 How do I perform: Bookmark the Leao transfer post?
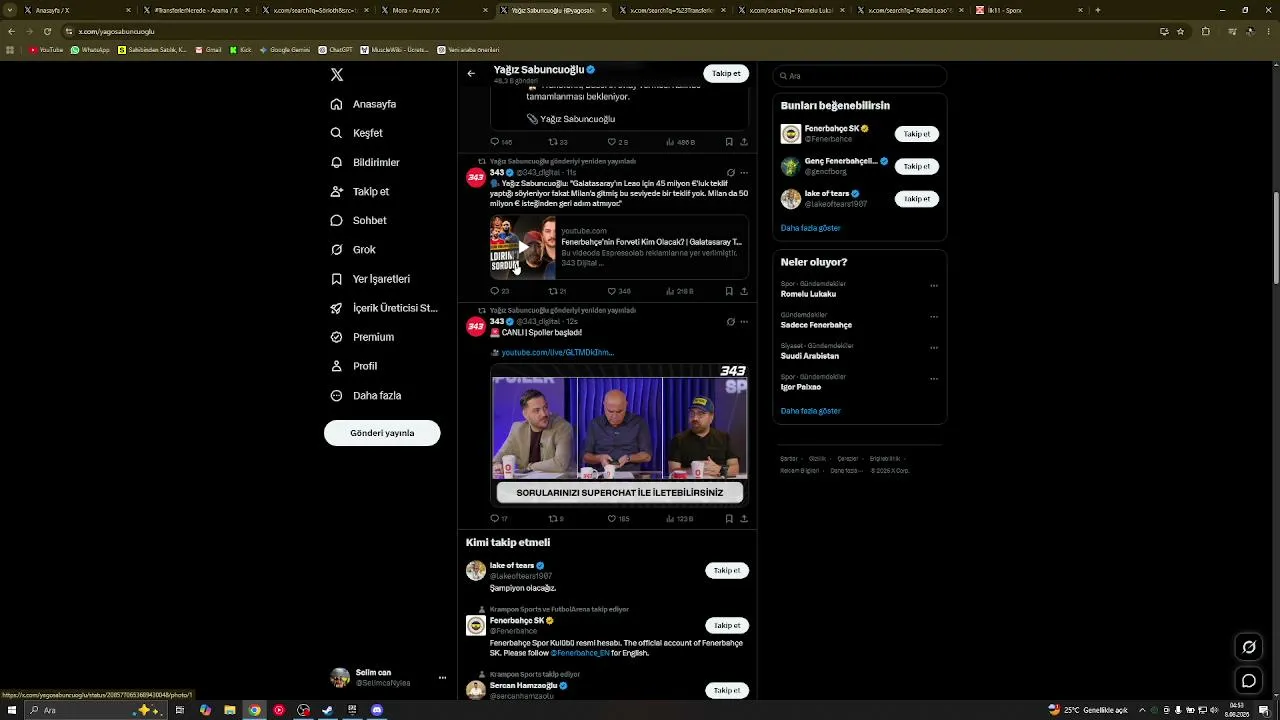[x=729, y=291]
